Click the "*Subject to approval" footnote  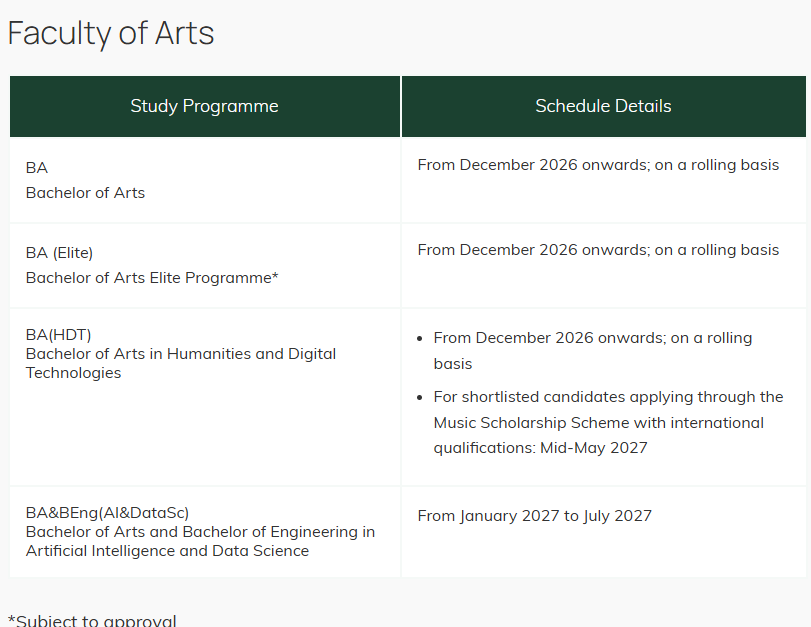(92, 620)
